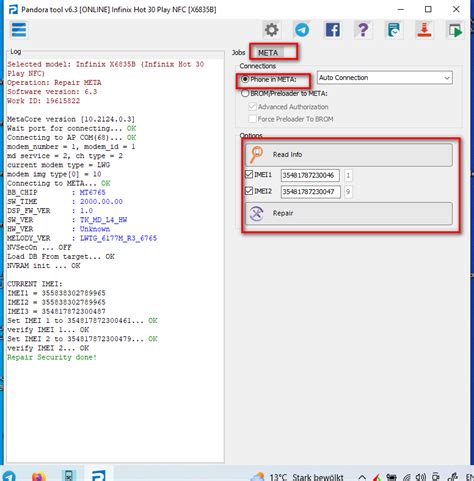Select BROM/Preloader to META radio button
The width and height of the screenshot is (474, 481).
pyautogui.click(x=245, y=94)
